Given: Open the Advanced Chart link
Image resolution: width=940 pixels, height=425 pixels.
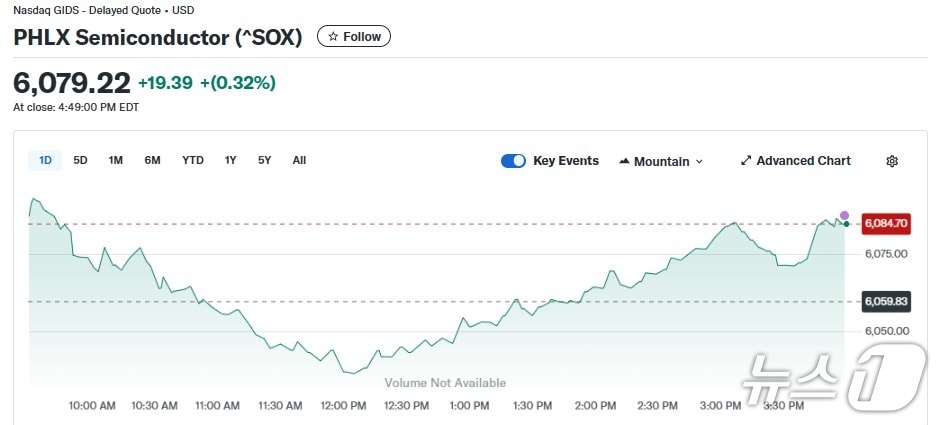Looking at the screenshot, I should coord(803,161).
